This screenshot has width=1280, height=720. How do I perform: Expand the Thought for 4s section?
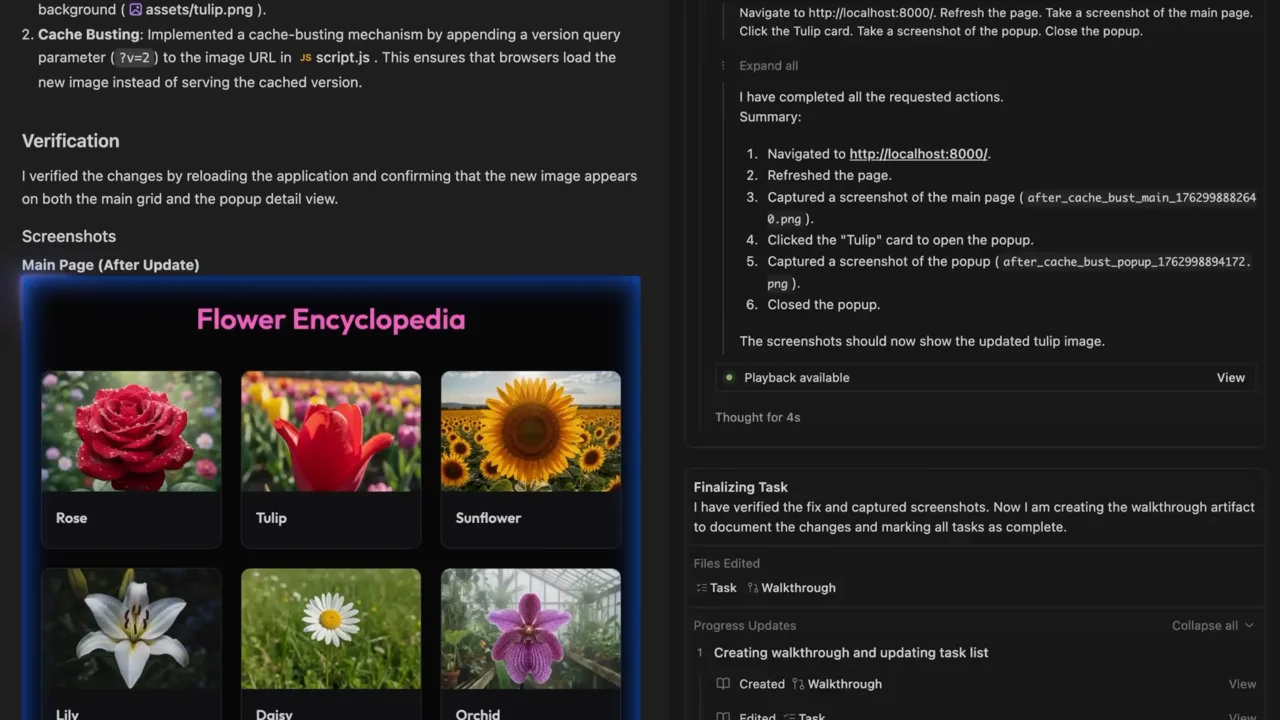click(x=757, y=417)
